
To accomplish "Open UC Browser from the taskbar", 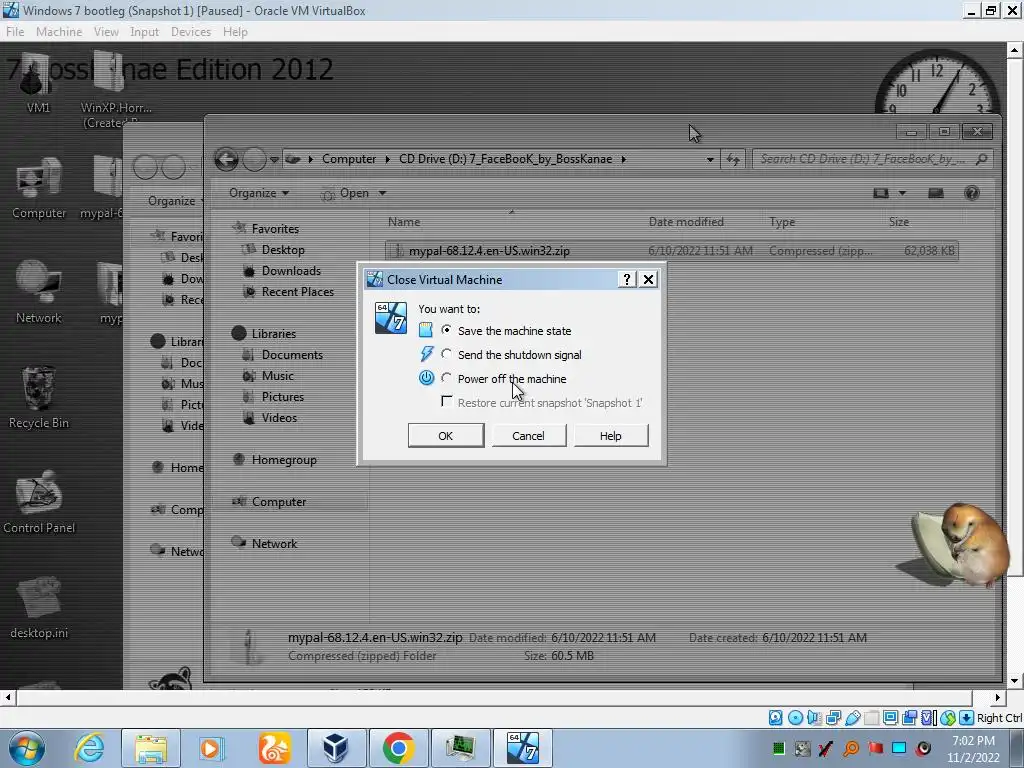I will point(274,748).
